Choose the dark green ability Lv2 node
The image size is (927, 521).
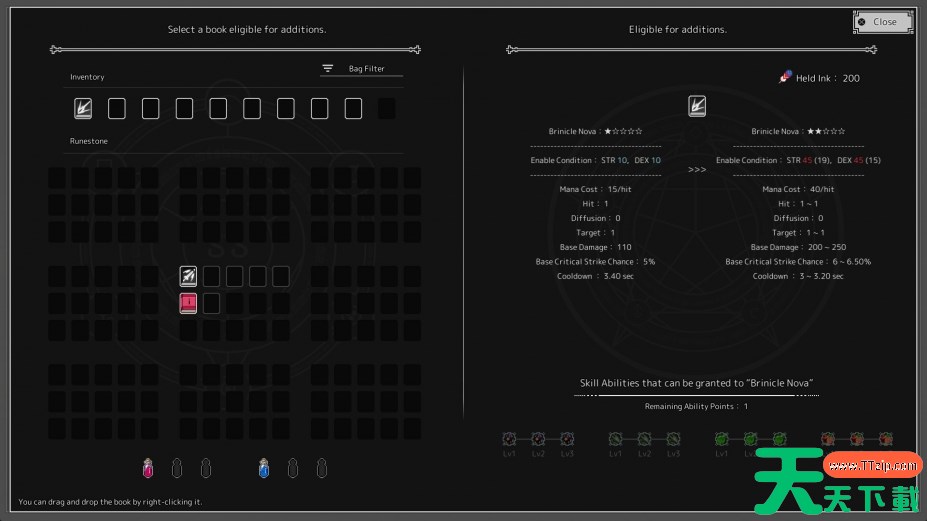point(645,438)
